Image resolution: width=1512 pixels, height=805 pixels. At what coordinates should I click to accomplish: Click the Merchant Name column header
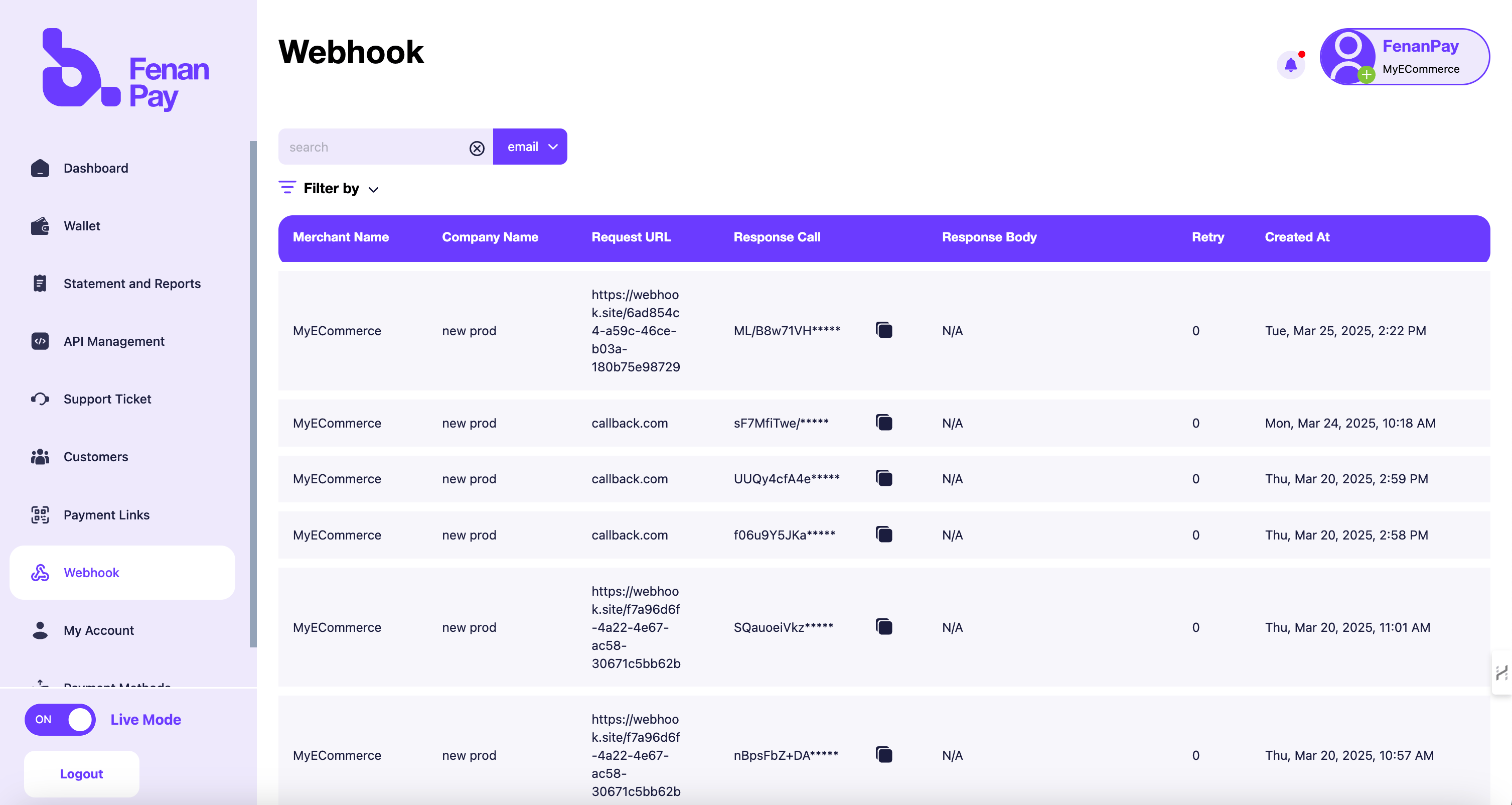point(341,237)
